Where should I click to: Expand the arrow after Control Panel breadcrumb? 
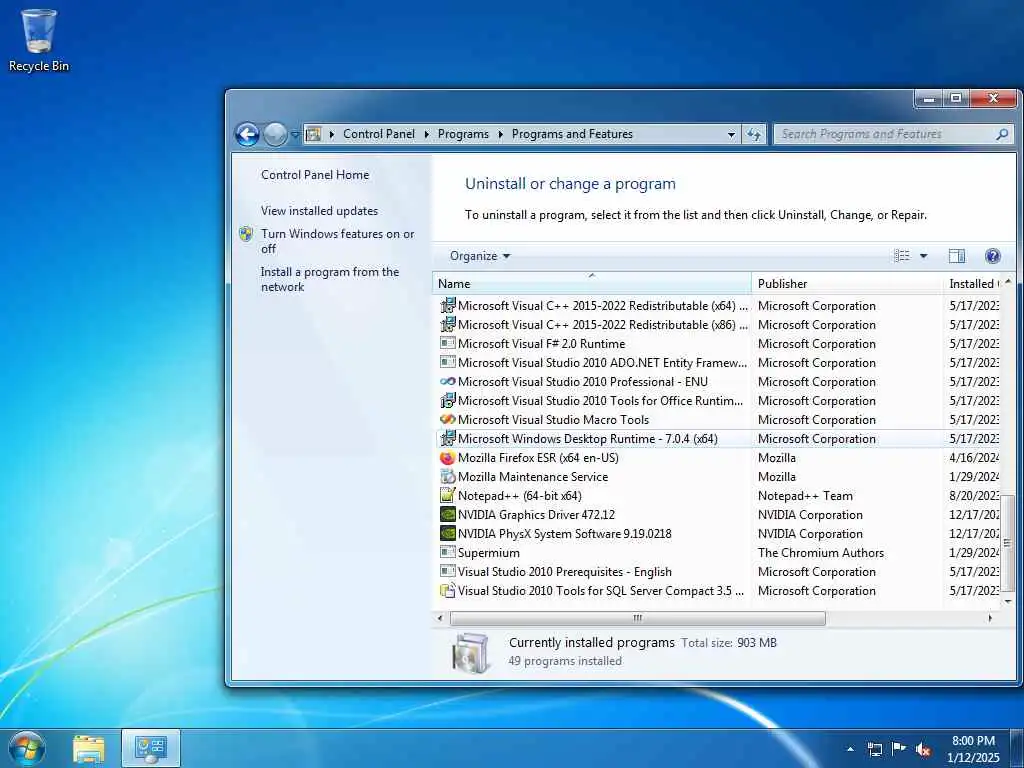click(x=426, y=135)
